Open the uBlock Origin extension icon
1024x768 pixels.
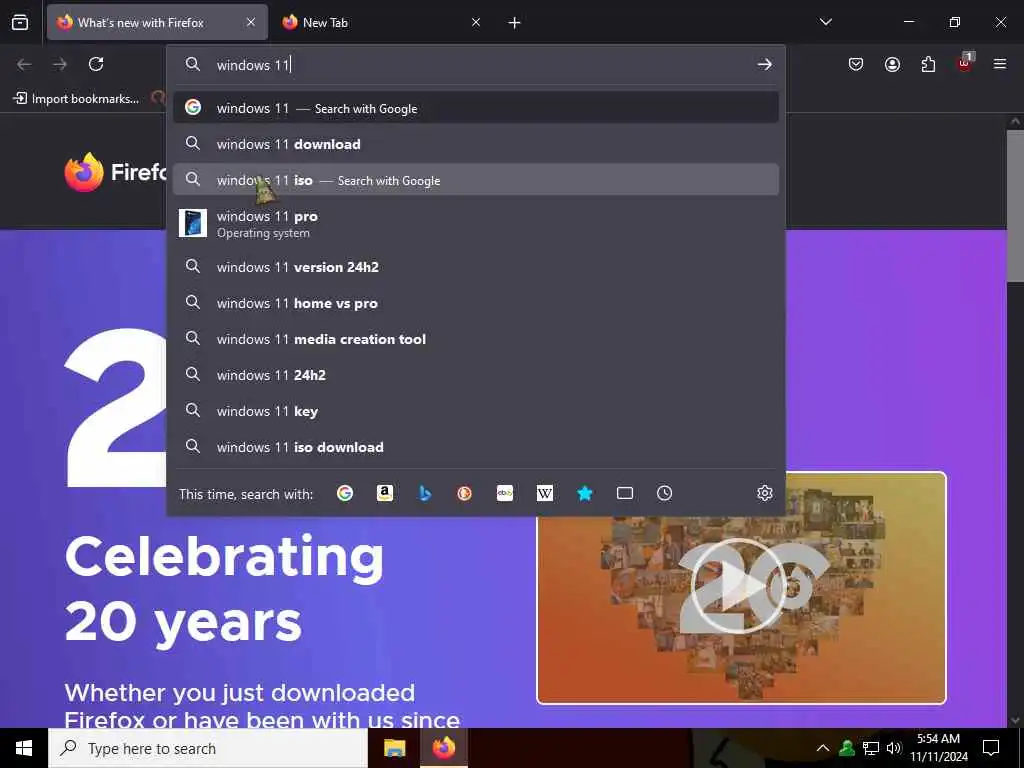(965, 63)
